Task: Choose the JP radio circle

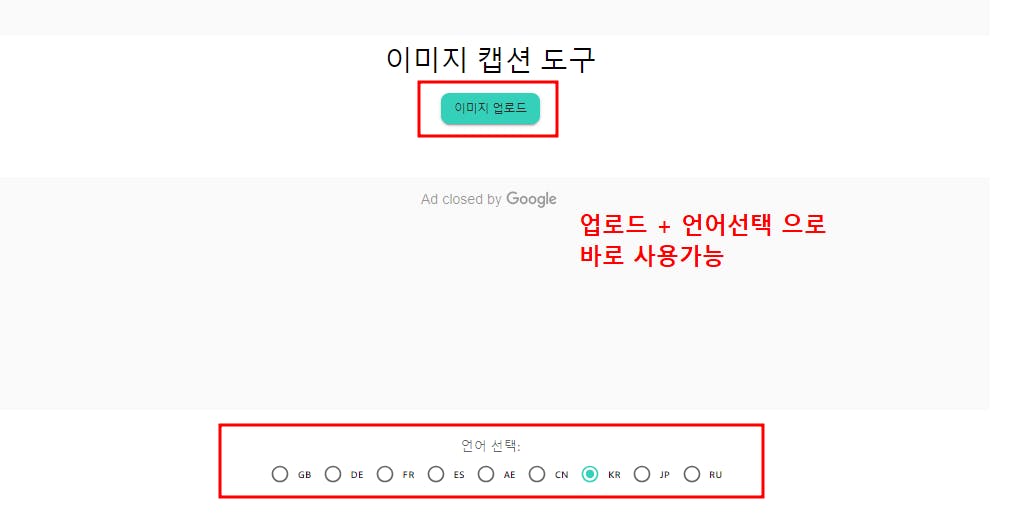Action: click(x=642, y=474)
